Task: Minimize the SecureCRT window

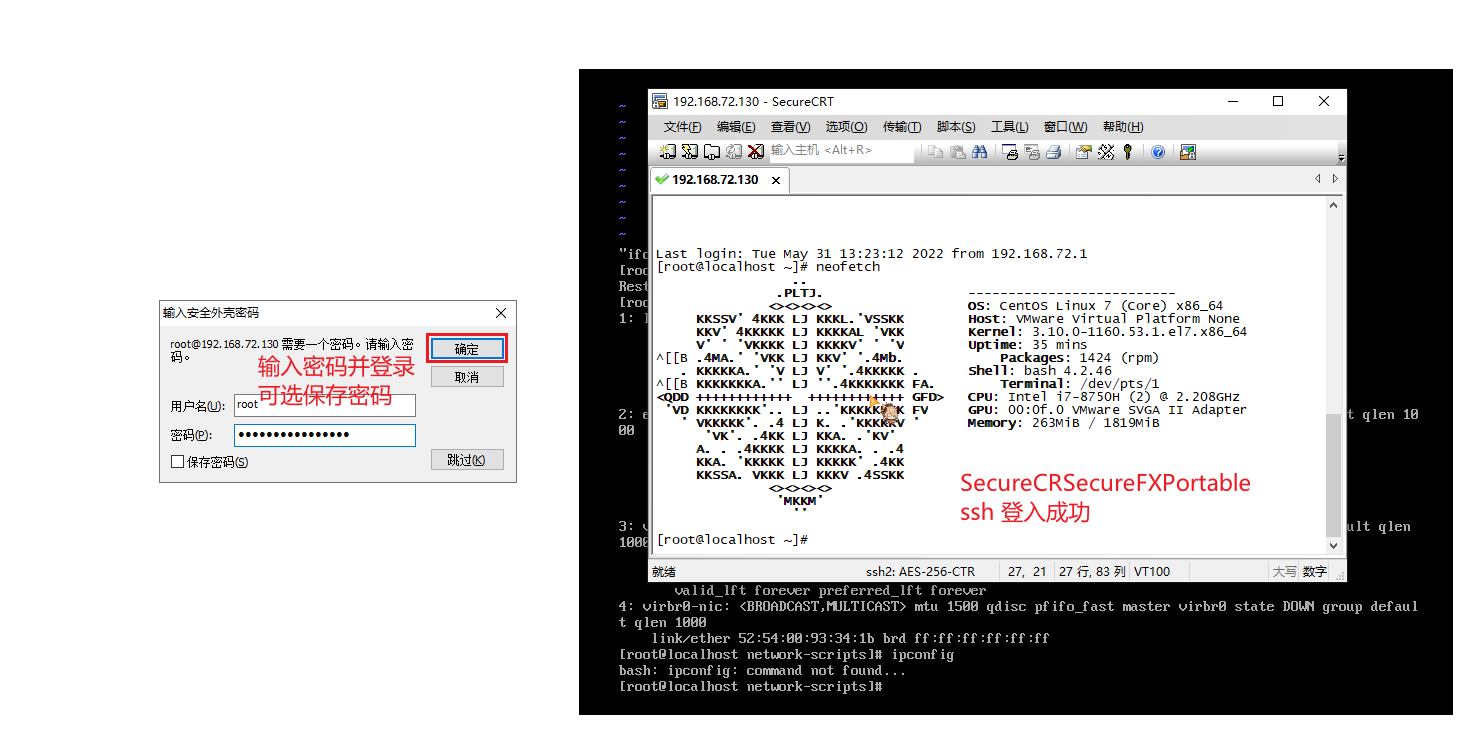Action: (1232, 101)
